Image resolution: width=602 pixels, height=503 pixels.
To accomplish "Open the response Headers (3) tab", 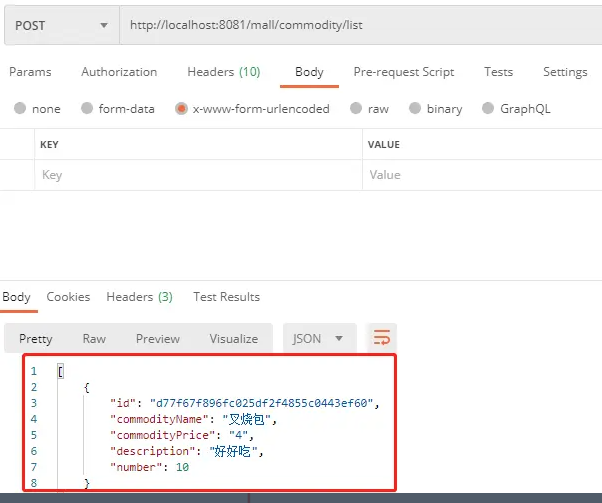I will point(139,297).
